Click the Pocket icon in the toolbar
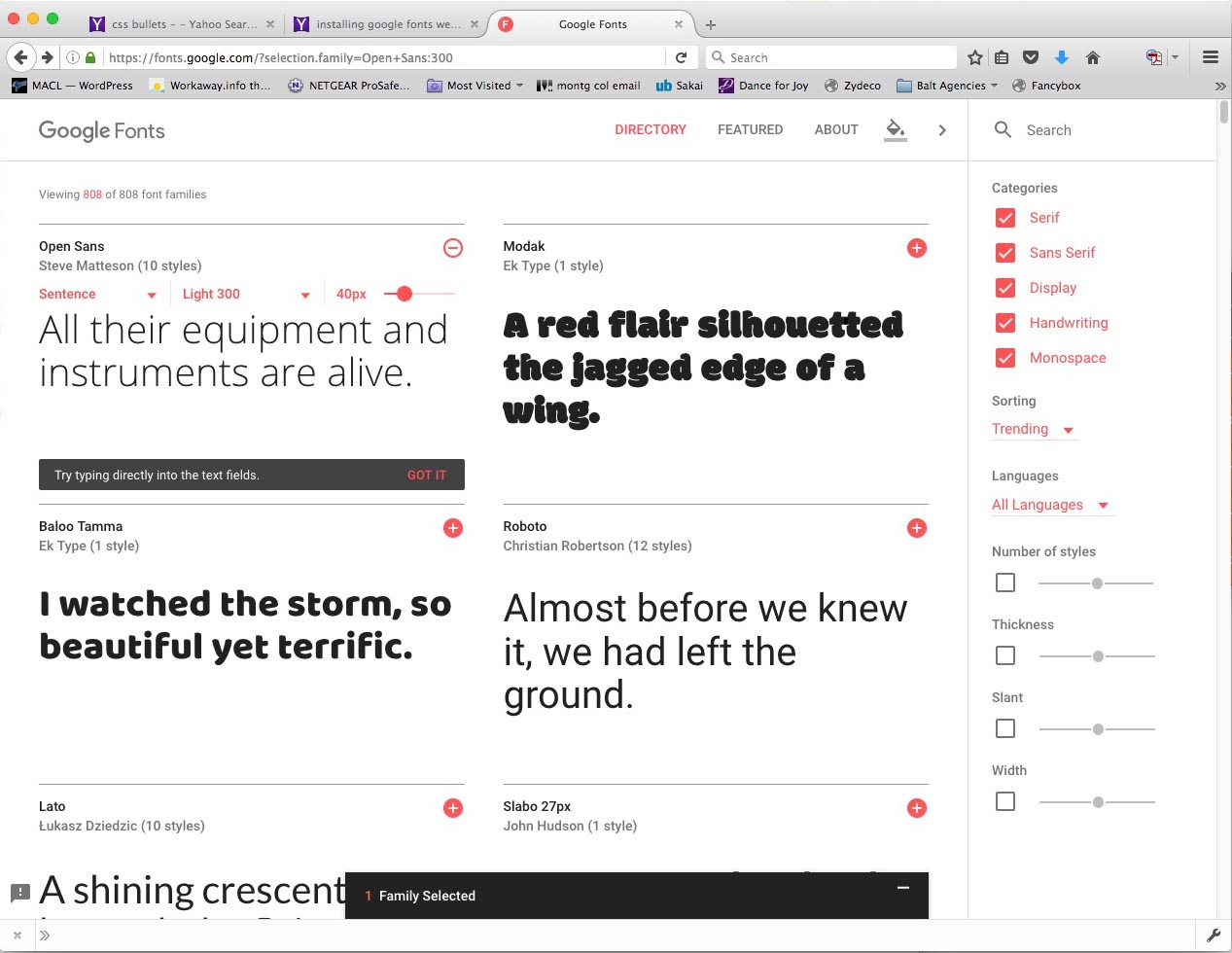Viewport: 1232px width, 953px height. (1032, 57)
